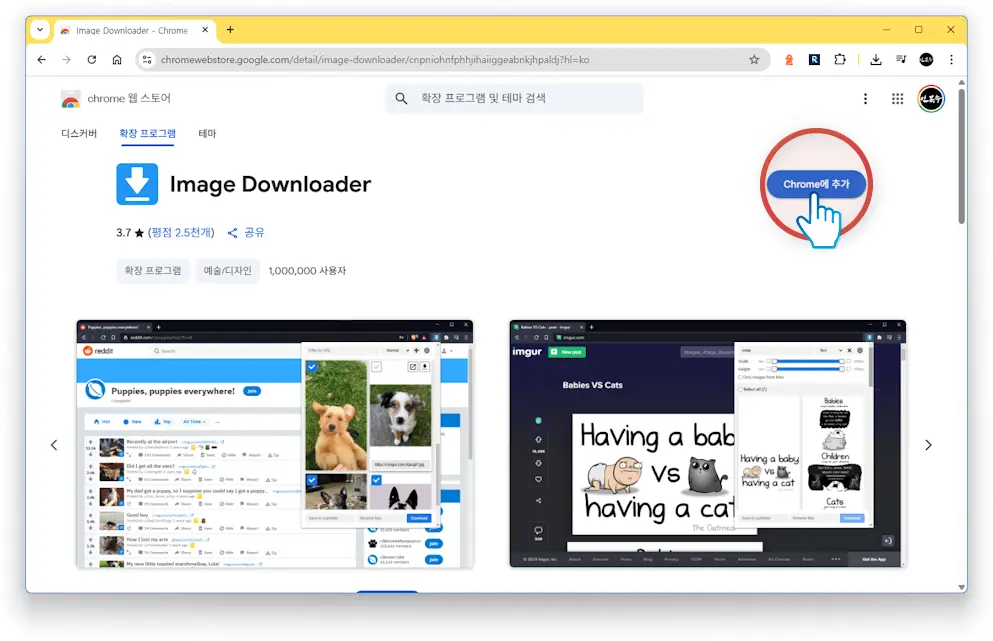Click the Reddit puppies screenshot thumbnail
This screenshot has height=641, width=993.
273,444
